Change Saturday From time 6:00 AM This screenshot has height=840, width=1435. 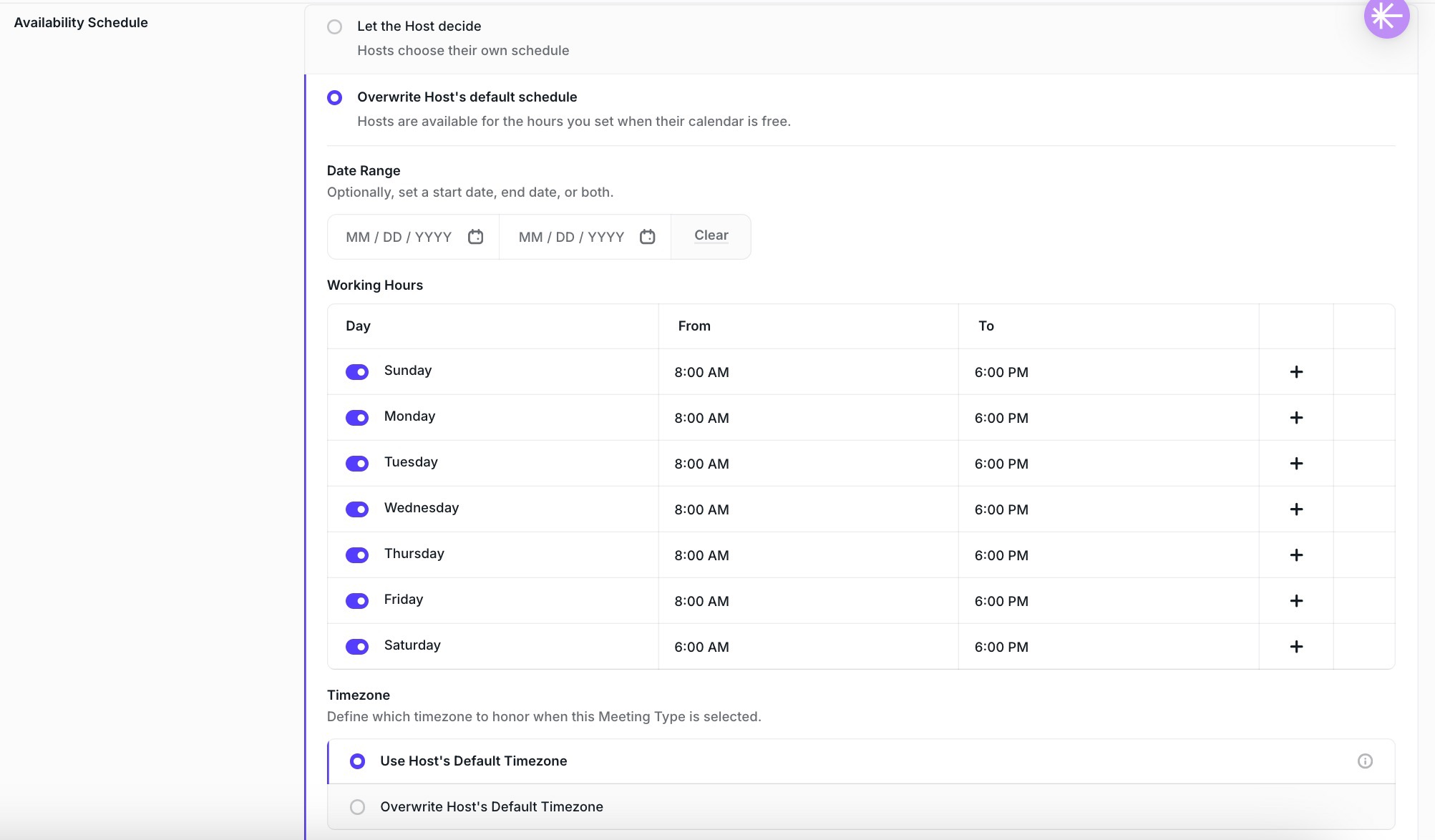tap(808, 647)
